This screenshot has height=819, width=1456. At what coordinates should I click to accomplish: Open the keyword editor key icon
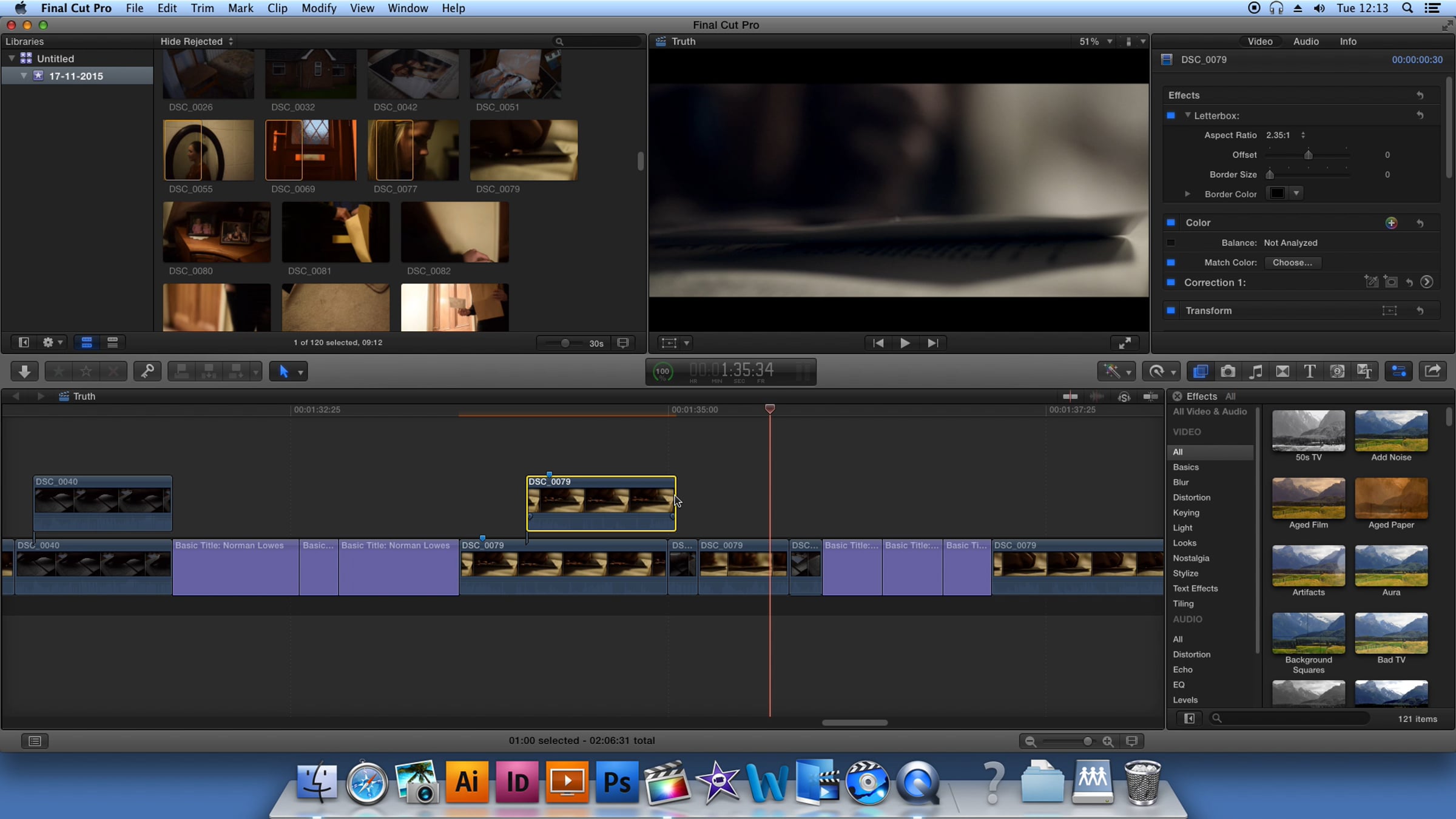point(147,371)
